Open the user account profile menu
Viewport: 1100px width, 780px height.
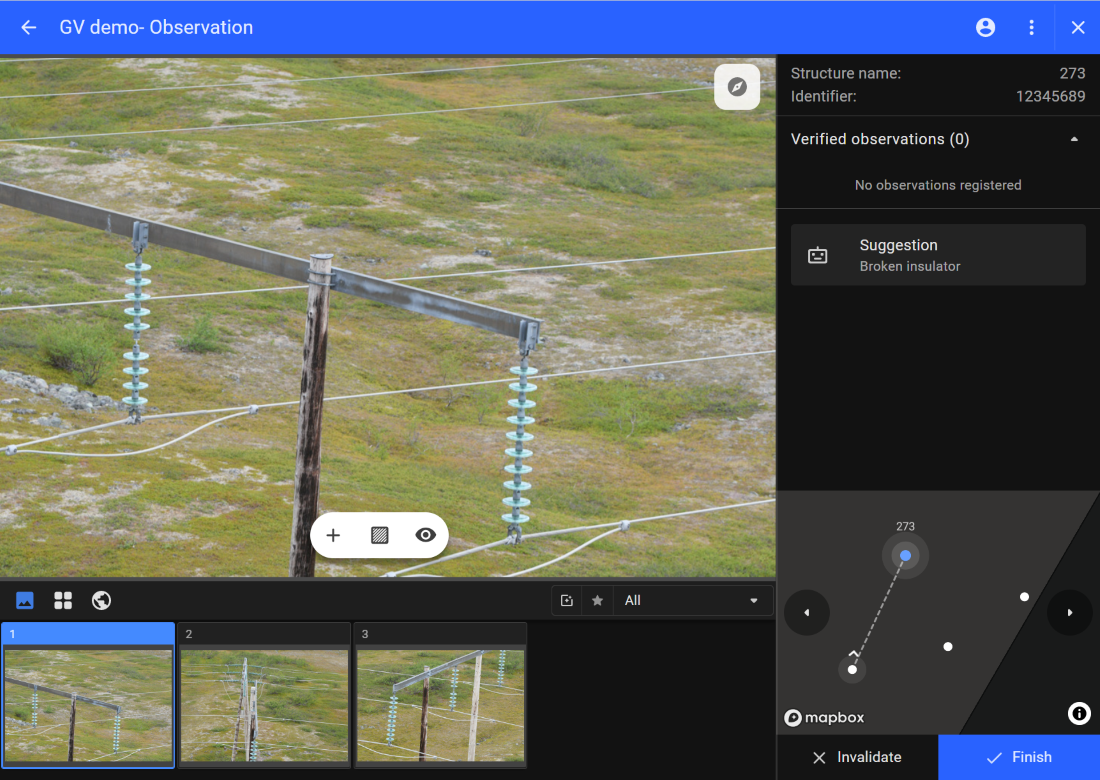tap(985, 27)
